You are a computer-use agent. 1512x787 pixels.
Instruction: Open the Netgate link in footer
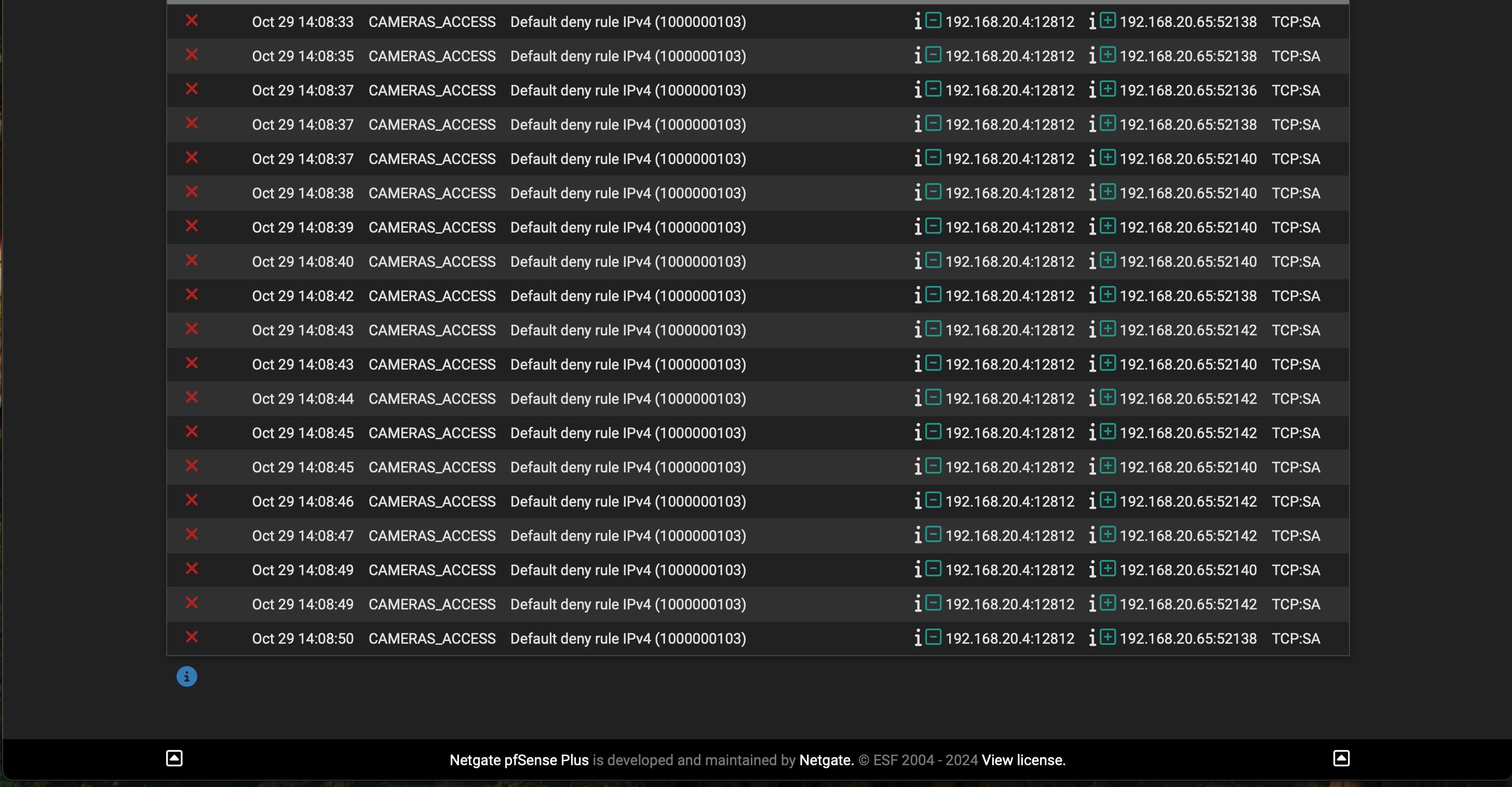826,761
